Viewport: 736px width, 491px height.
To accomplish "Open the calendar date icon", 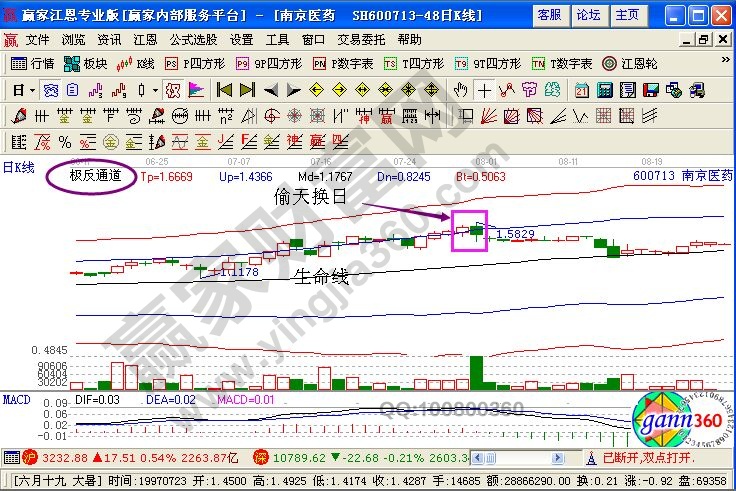I will [582, 90].
